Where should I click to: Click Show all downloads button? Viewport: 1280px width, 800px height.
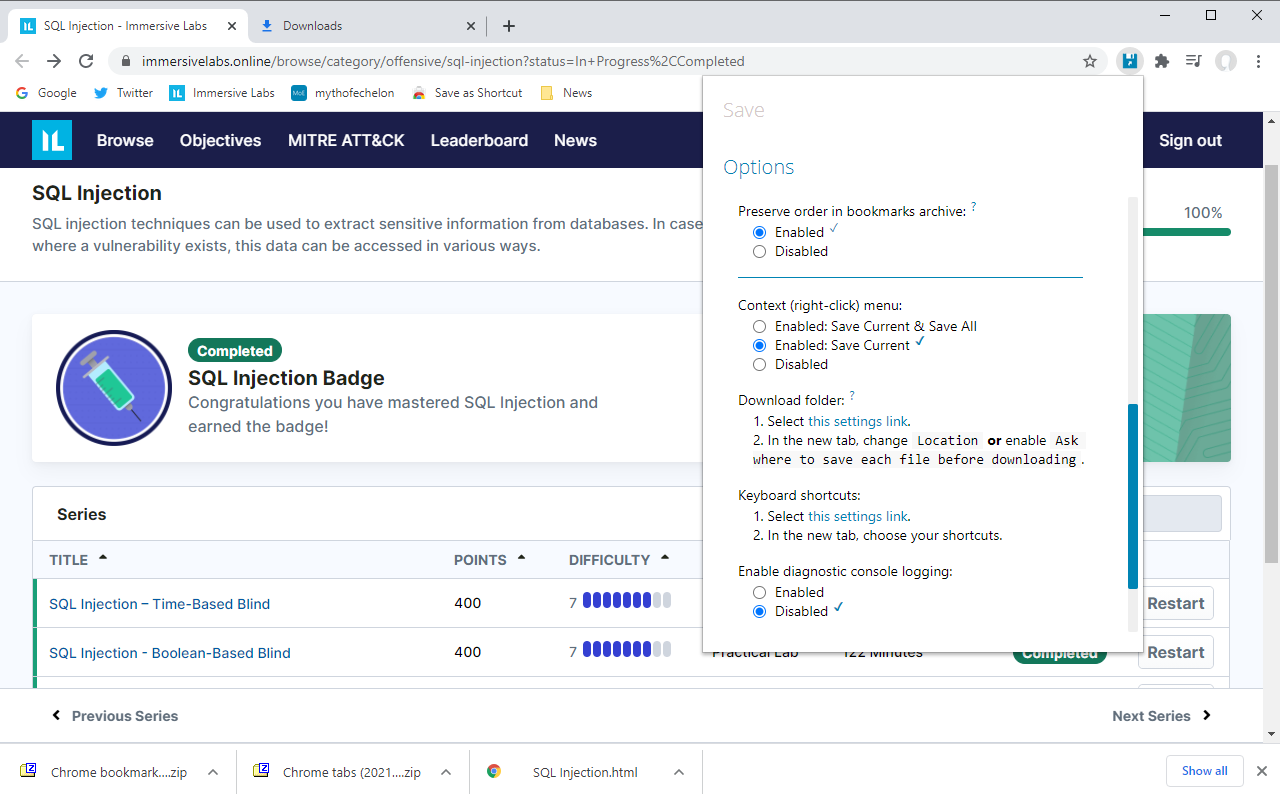point(1204,771)
